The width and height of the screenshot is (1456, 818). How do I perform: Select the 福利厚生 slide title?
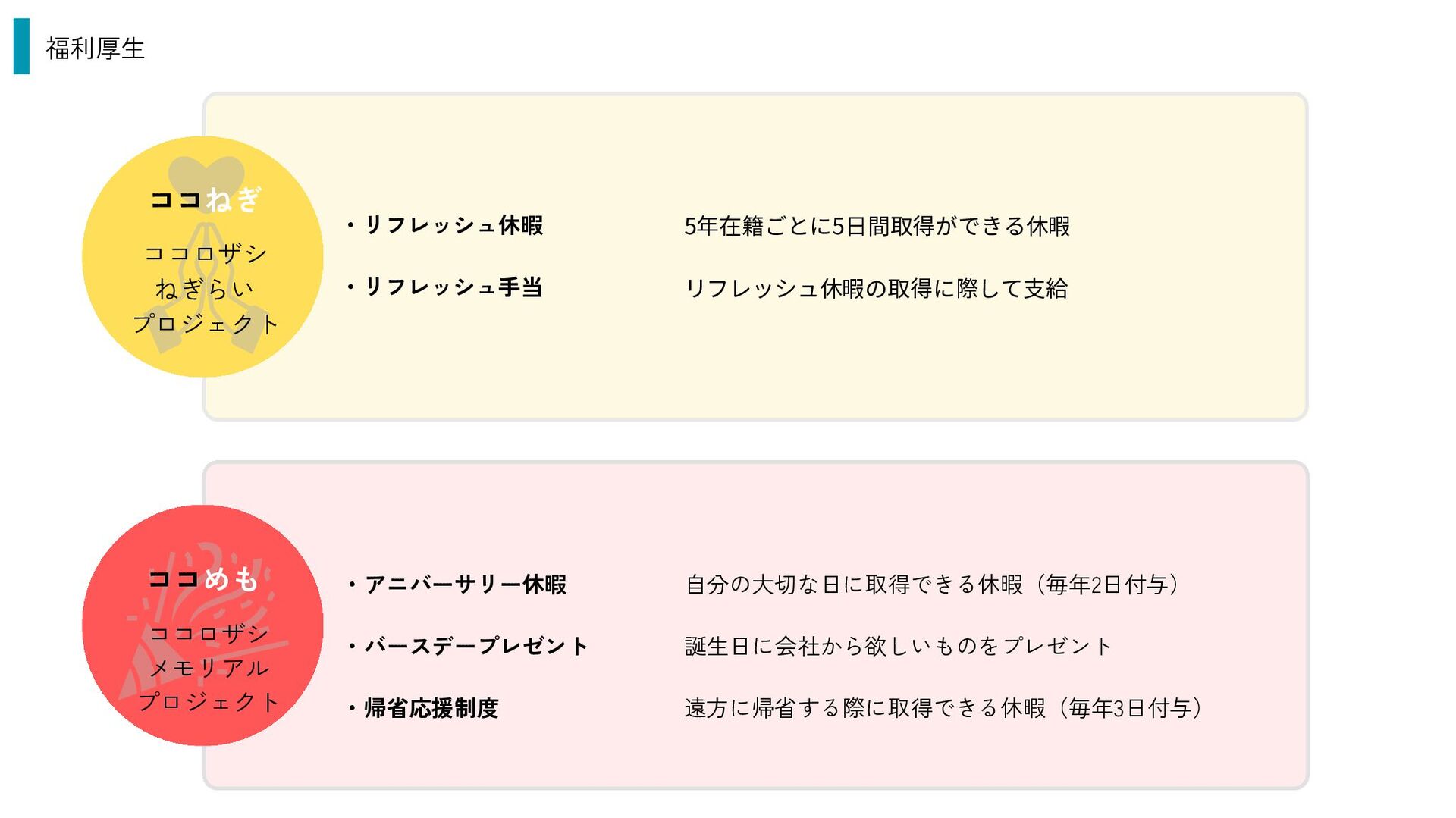click(x=95, y=49)
